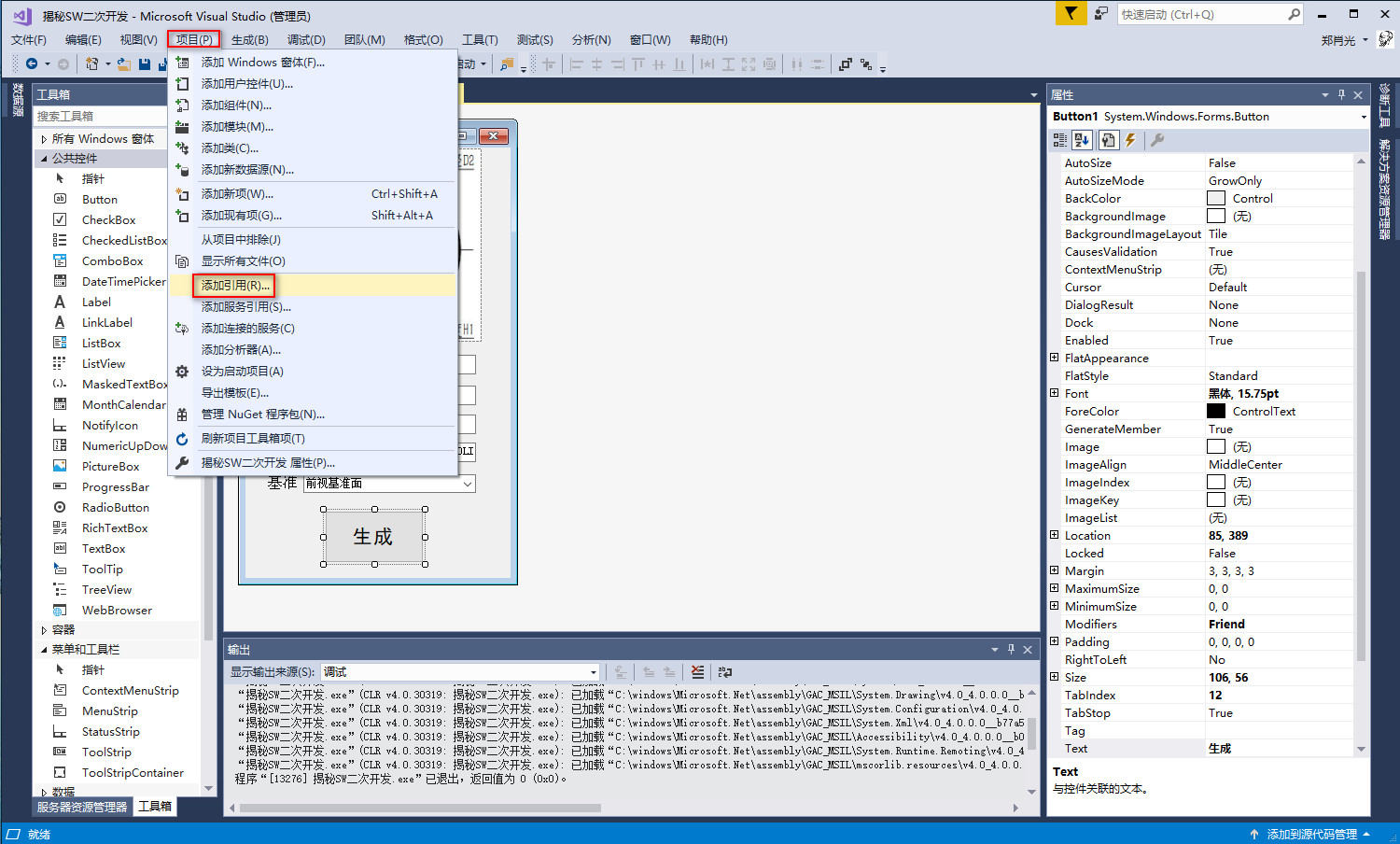Screen dimensions: 1400x844
Task: Open the 解决方案资源管理器 side tab
Action: point(1385,189)
